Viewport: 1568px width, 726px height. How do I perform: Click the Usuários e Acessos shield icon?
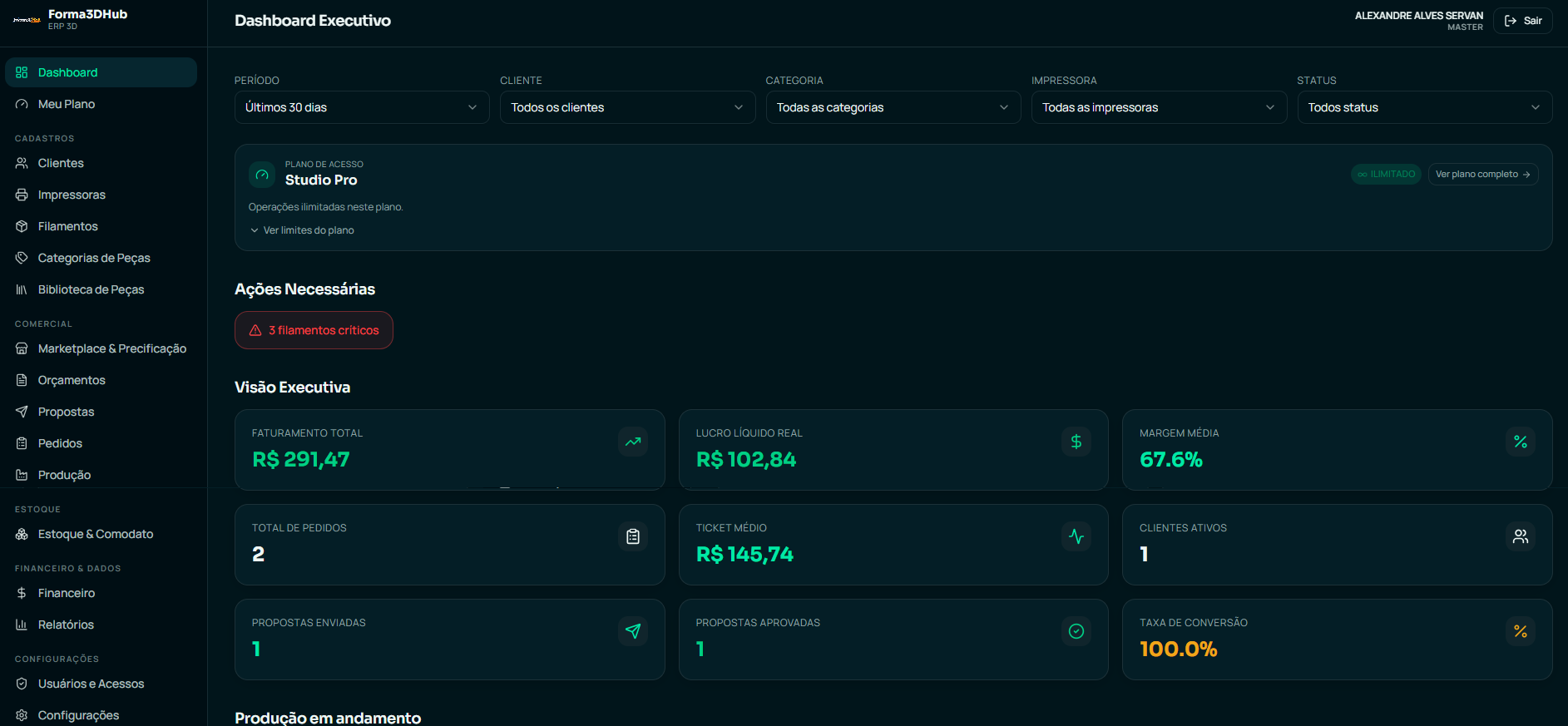[x=22, y=684]
